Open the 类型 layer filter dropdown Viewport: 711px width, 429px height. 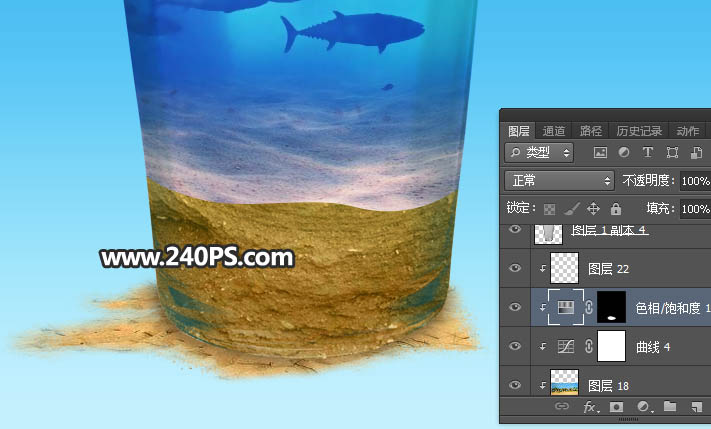tap(539, 153)
